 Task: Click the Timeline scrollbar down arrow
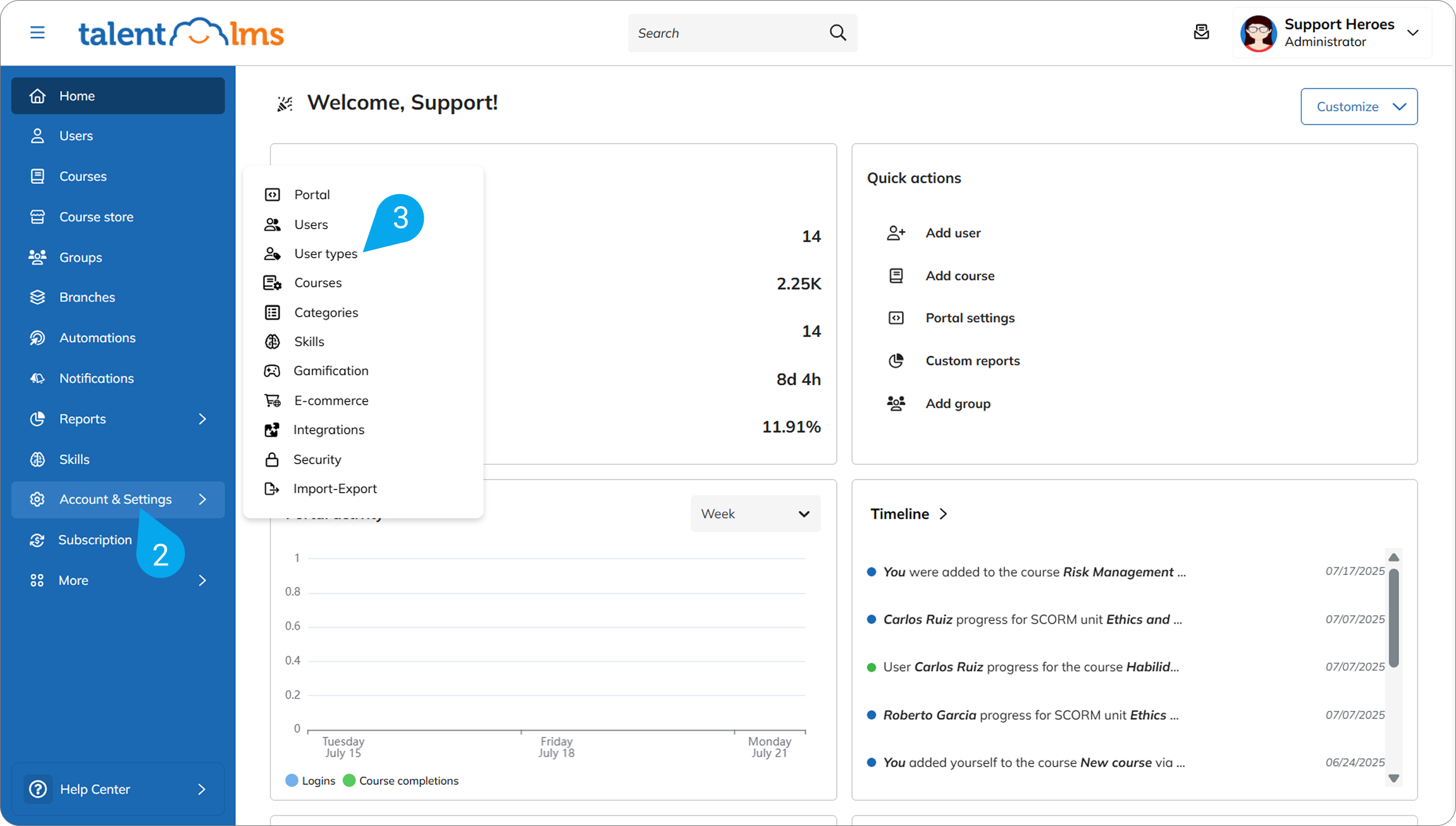(1393, 778)
